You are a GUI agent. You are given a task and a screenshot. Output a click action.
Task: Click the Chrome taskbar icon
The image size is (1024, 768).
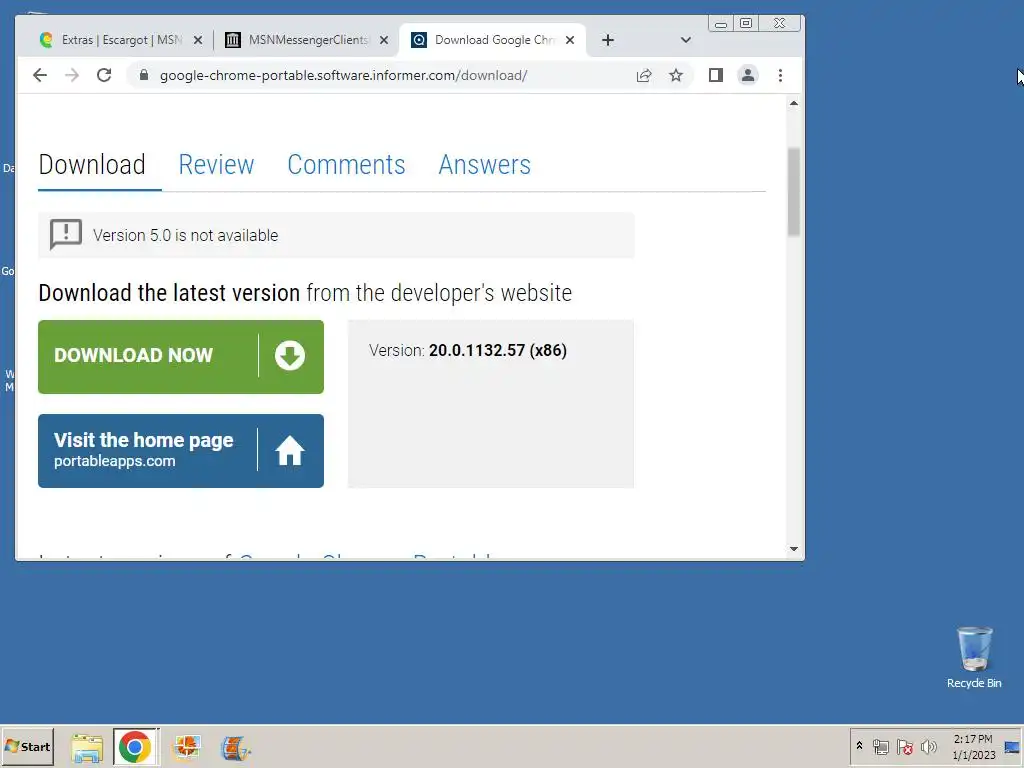point(135,747)
